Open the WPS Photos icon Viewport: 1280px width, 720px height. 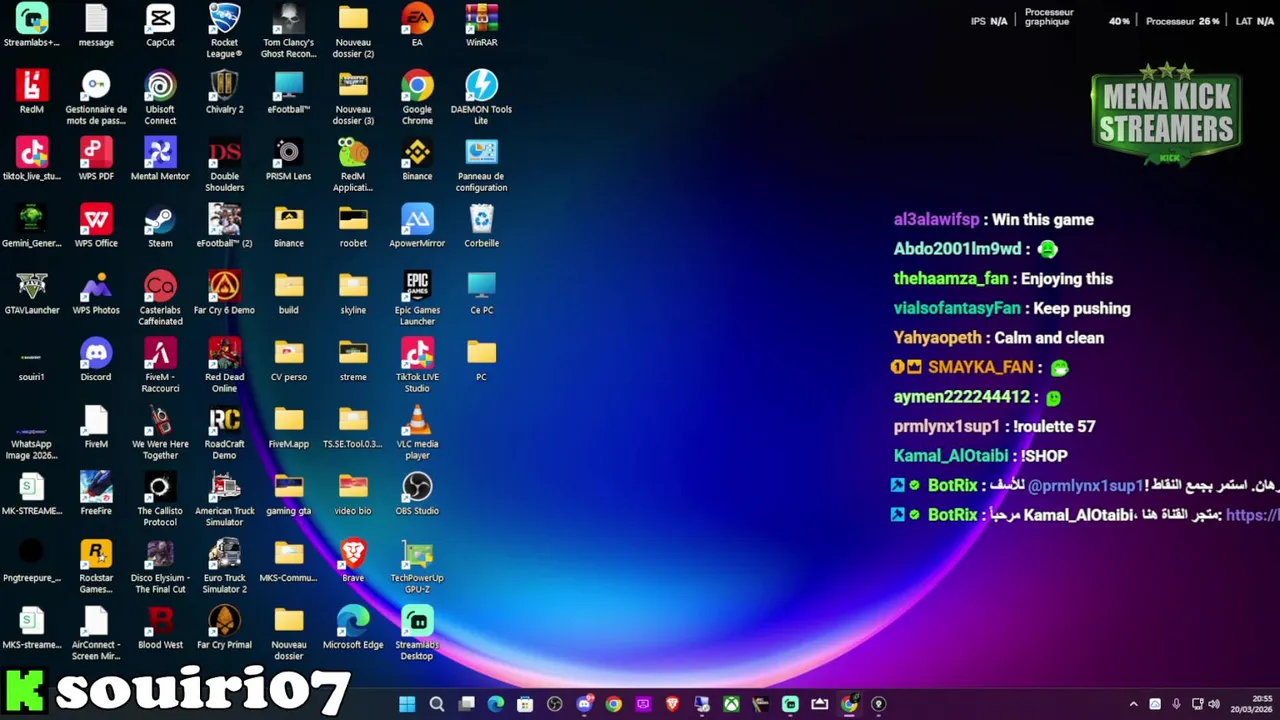pos(96,293)
